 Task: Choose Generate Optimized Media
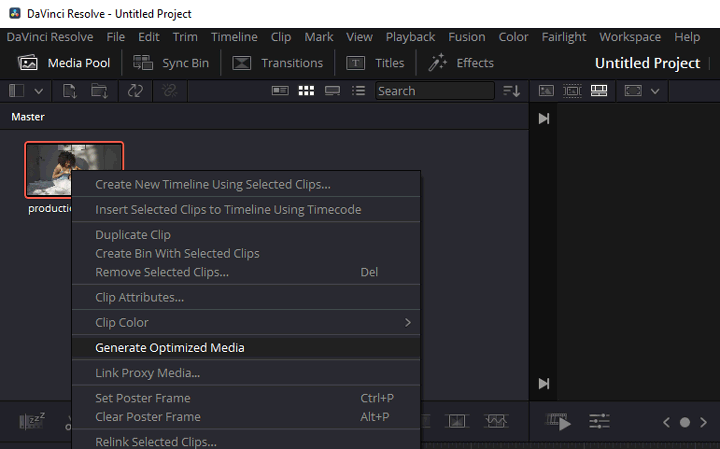246,348
